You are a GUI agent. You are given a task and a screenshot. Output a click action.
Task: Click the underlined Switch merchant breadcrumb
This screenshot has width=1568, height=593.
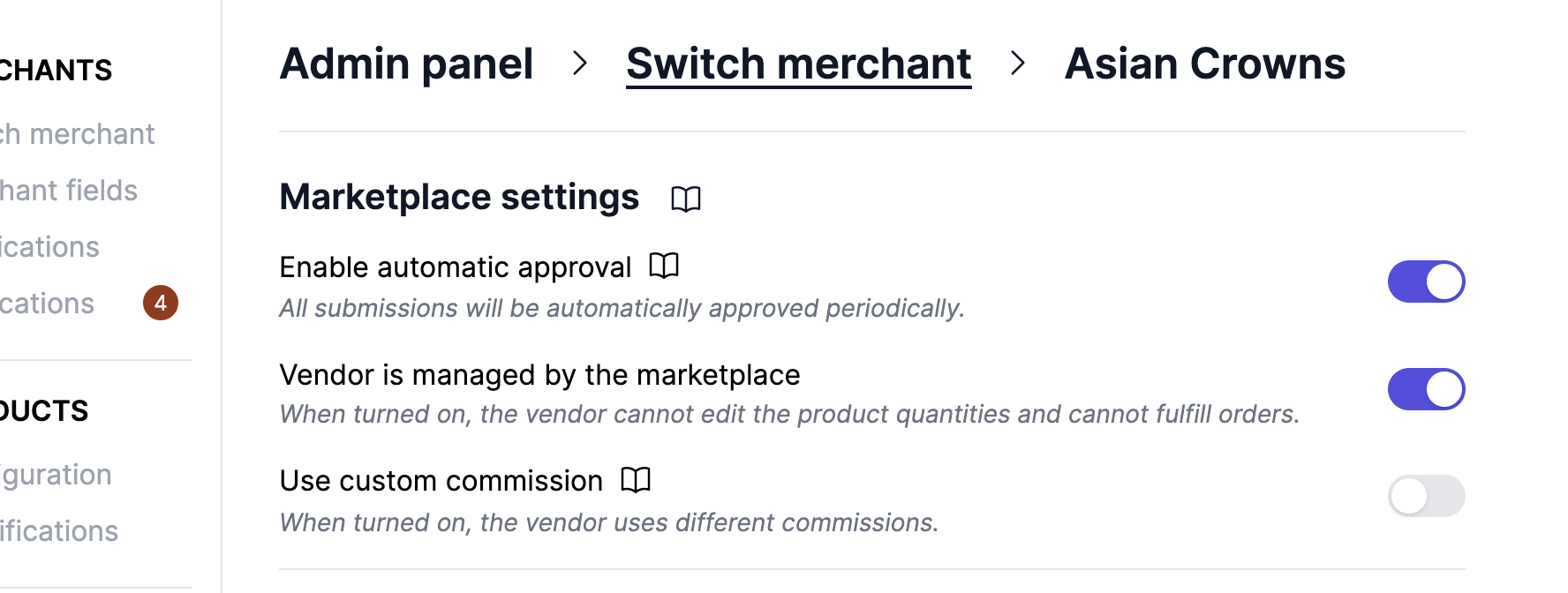[x=797, y=63]
